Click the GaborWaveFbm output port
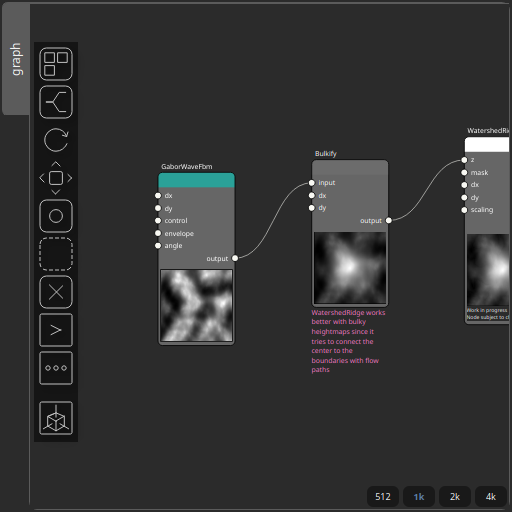Viewport: 512px width, 512px height. tap(235, 258)
